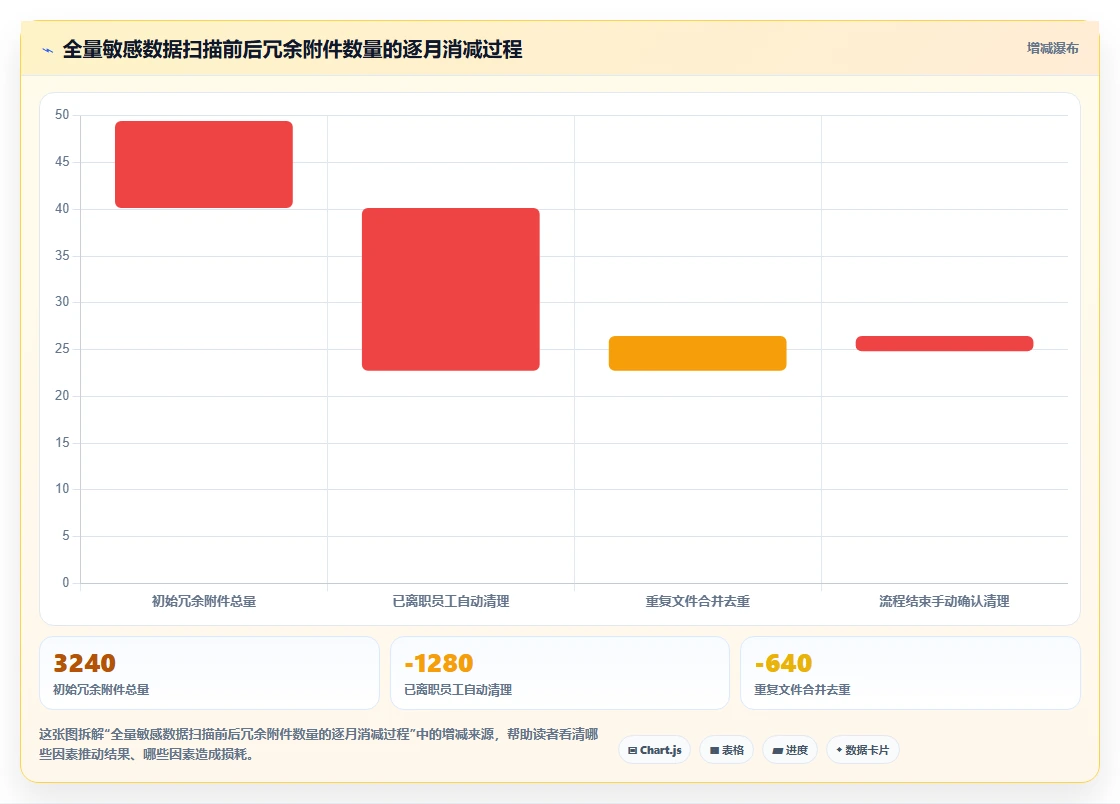The height and width of the screenshot is (804, 1120).
Task: Click the description paragraph below the cards
Action: [x=319, y=744]
